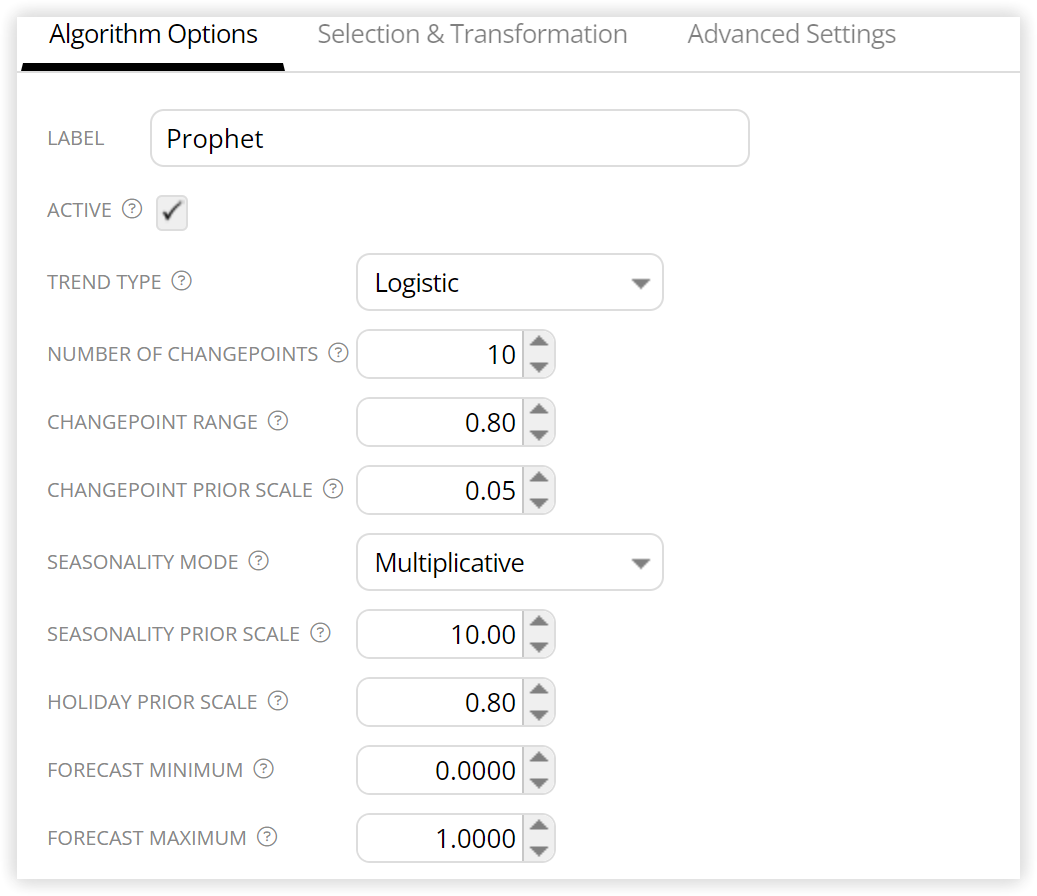This screenshot has width=1037, height=896.
Task: Decrease Number of Changepoints with down arrow
Action: click(x=539, y=366)
